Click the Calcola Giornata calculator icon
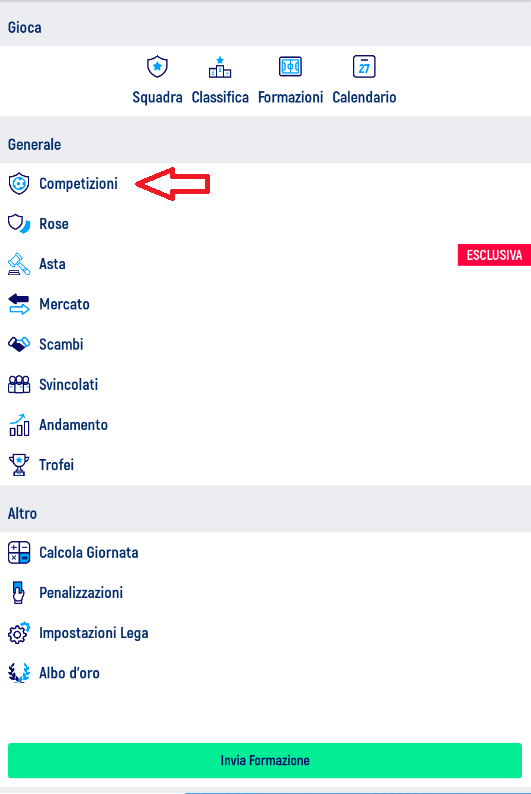The width and height of the screenshot is (531, 794). click(19, 552)
